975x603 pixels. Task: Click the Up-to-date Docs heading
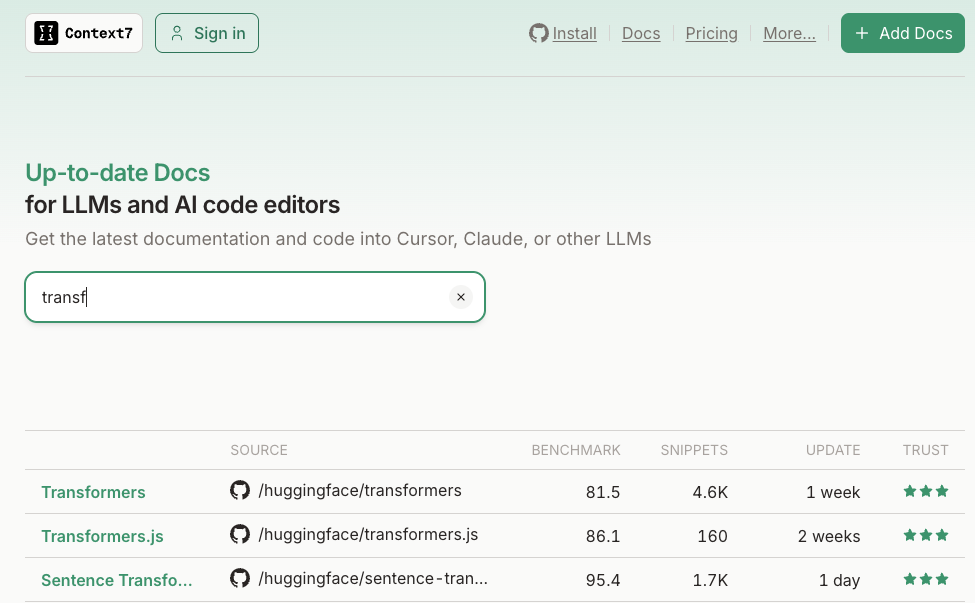click(x=118, y=173)
